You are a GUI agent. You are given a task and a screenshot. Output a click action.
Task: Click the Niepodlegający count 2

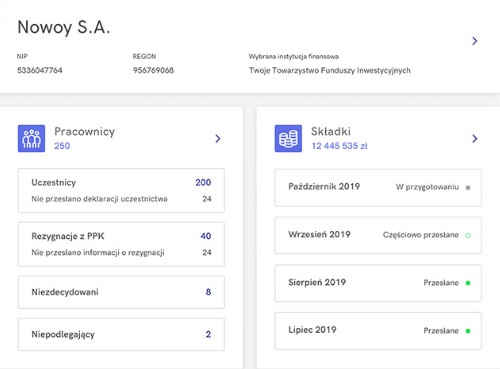208,334
